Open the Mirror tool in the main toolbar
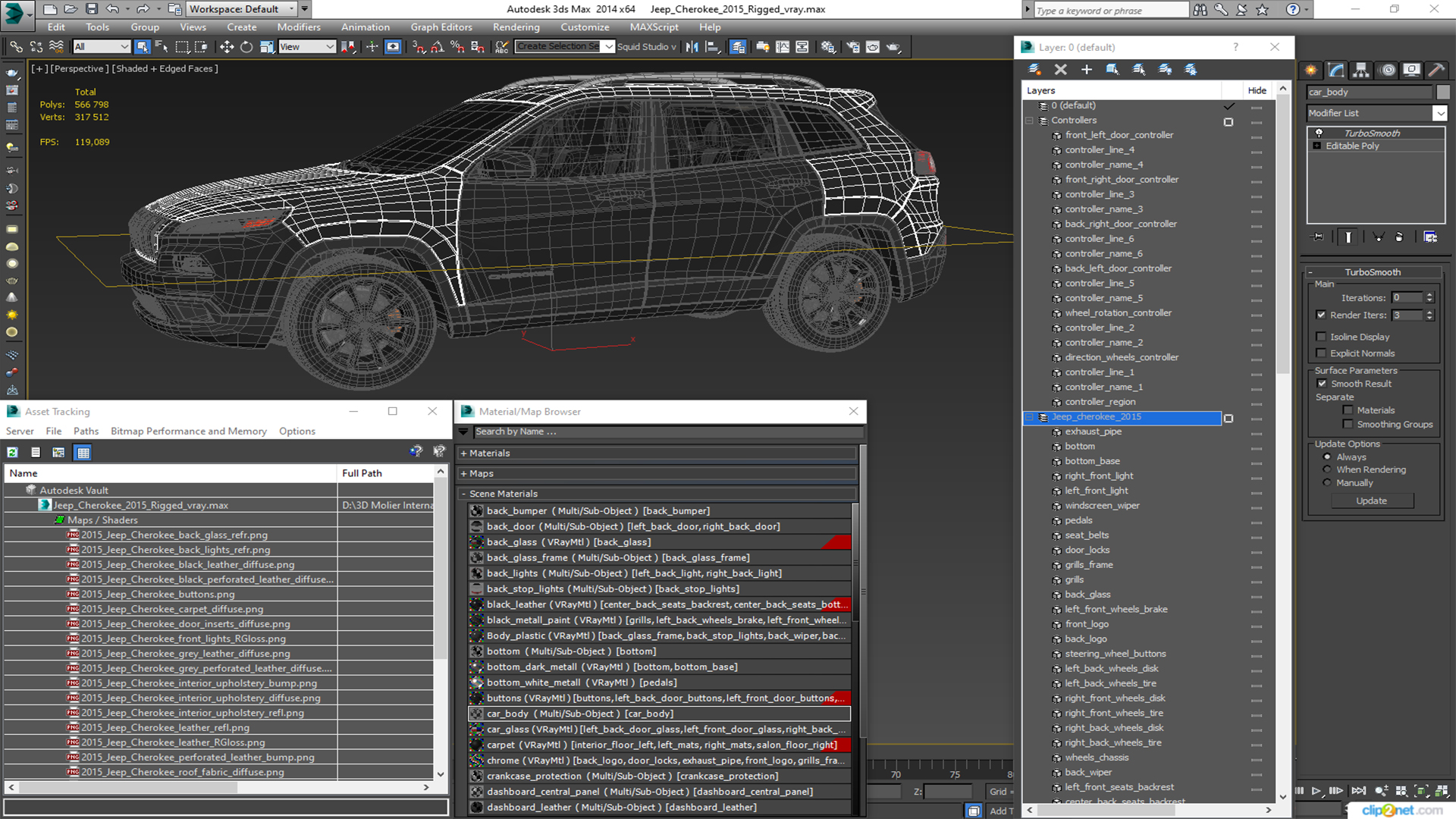Image resolution: width=1456 pixels, height=819 pixels. click(x=692, y=47)
